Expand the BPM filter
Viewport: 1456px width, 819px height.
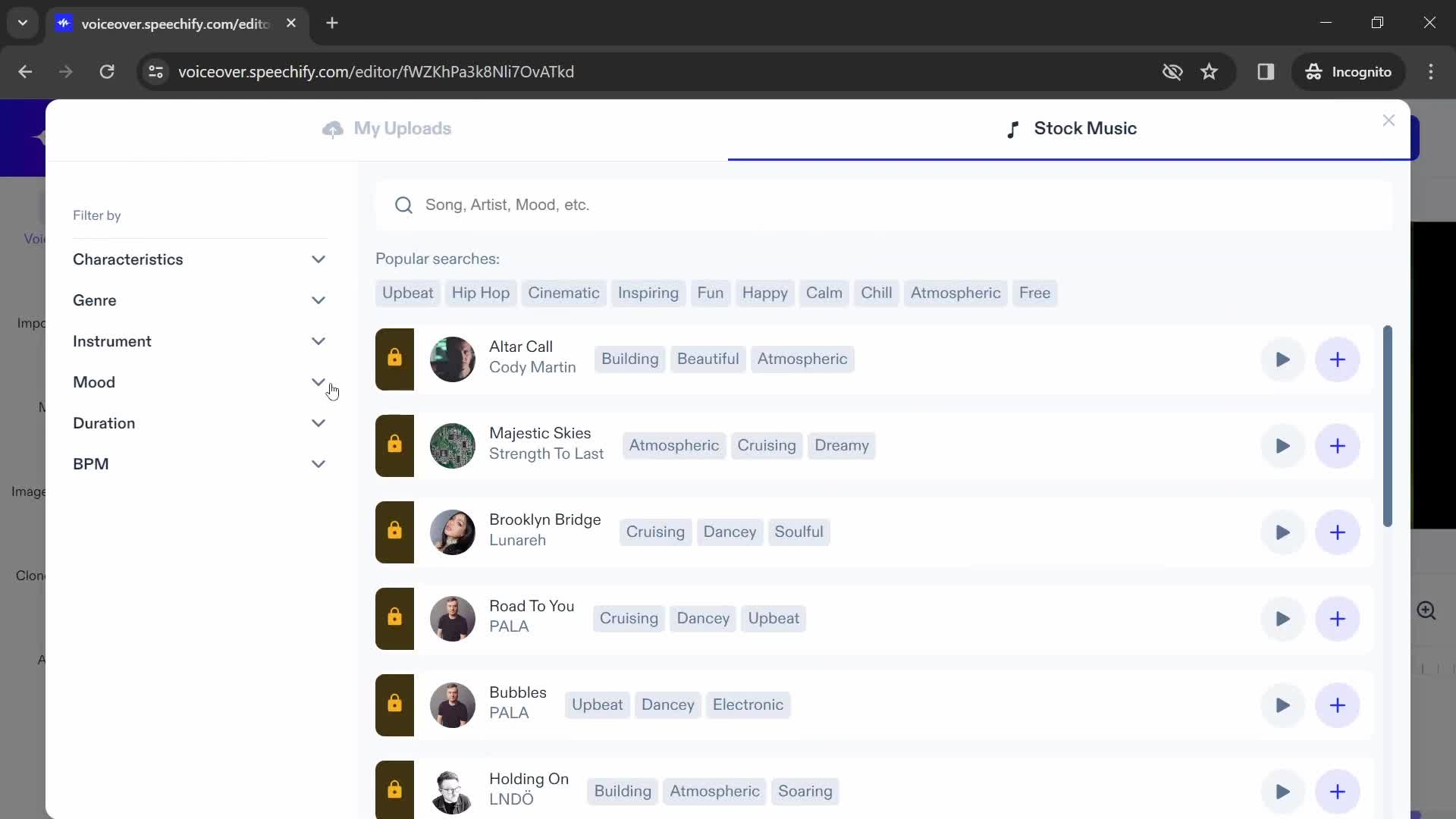click(318, 463)
